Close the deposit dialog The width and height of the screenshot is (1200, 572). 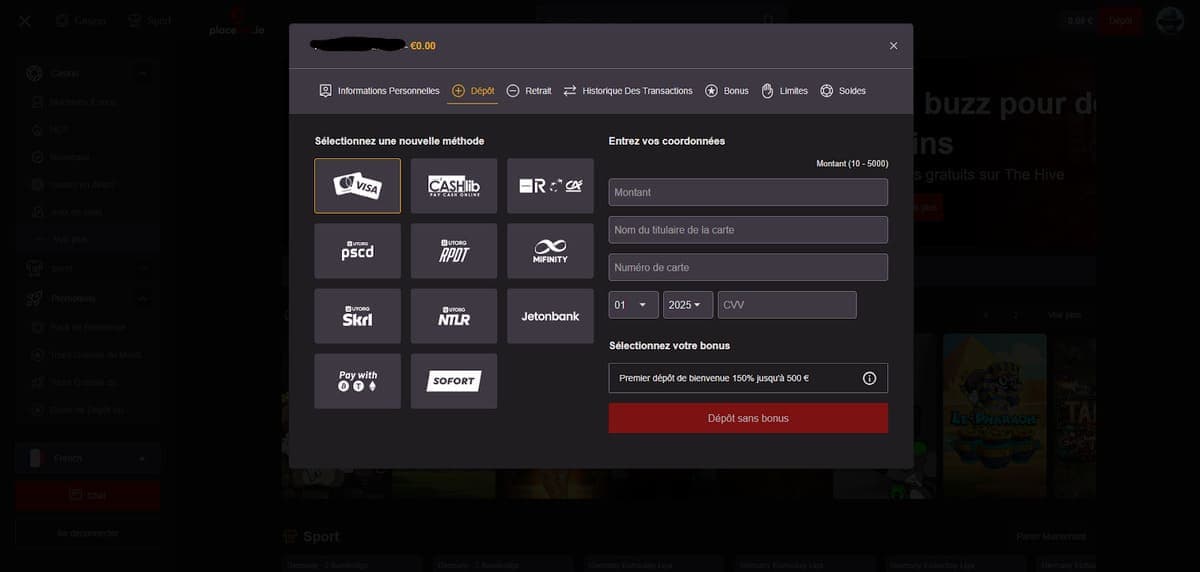(893, 46)
